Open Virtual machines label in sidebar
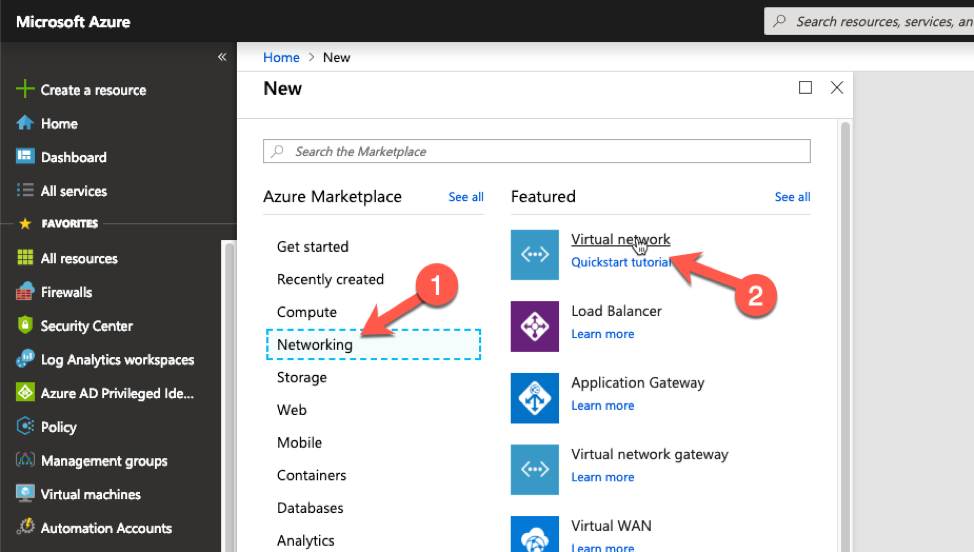Viewport: 974px width, 552px height. (91, 494)
